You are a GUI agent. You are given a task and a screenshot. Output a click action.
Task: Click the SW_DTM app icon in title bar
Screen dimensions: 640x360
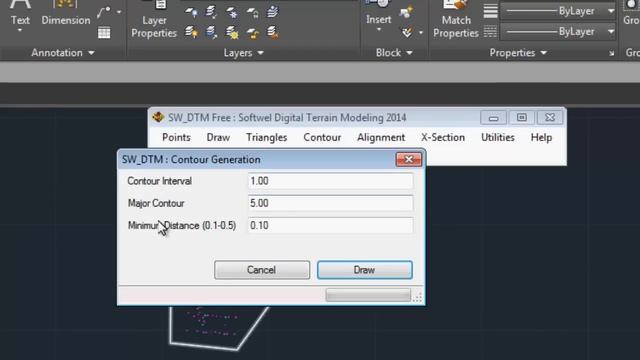[158, 118]
